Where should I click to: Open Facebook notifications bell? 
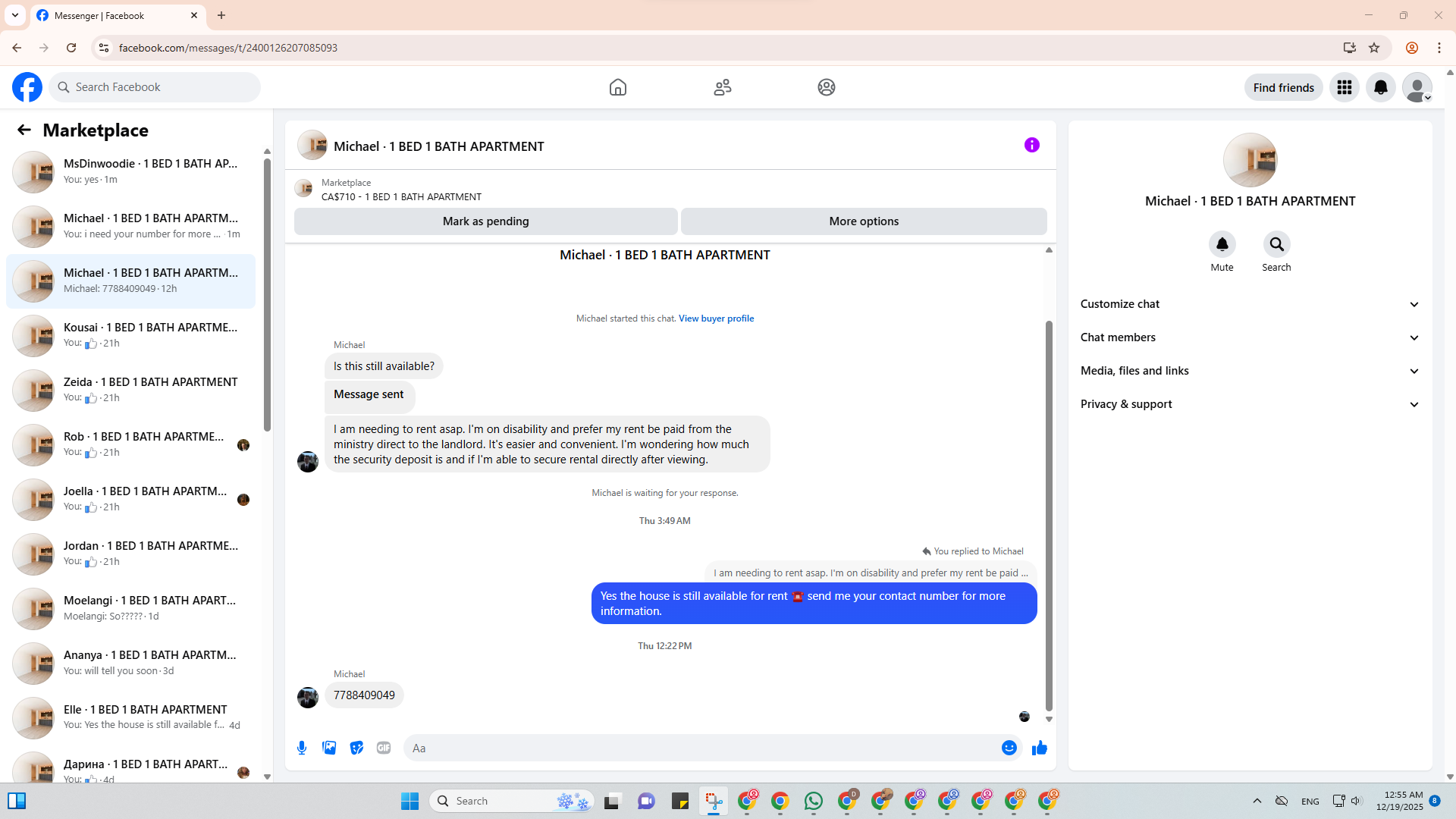coord(1380,87)
